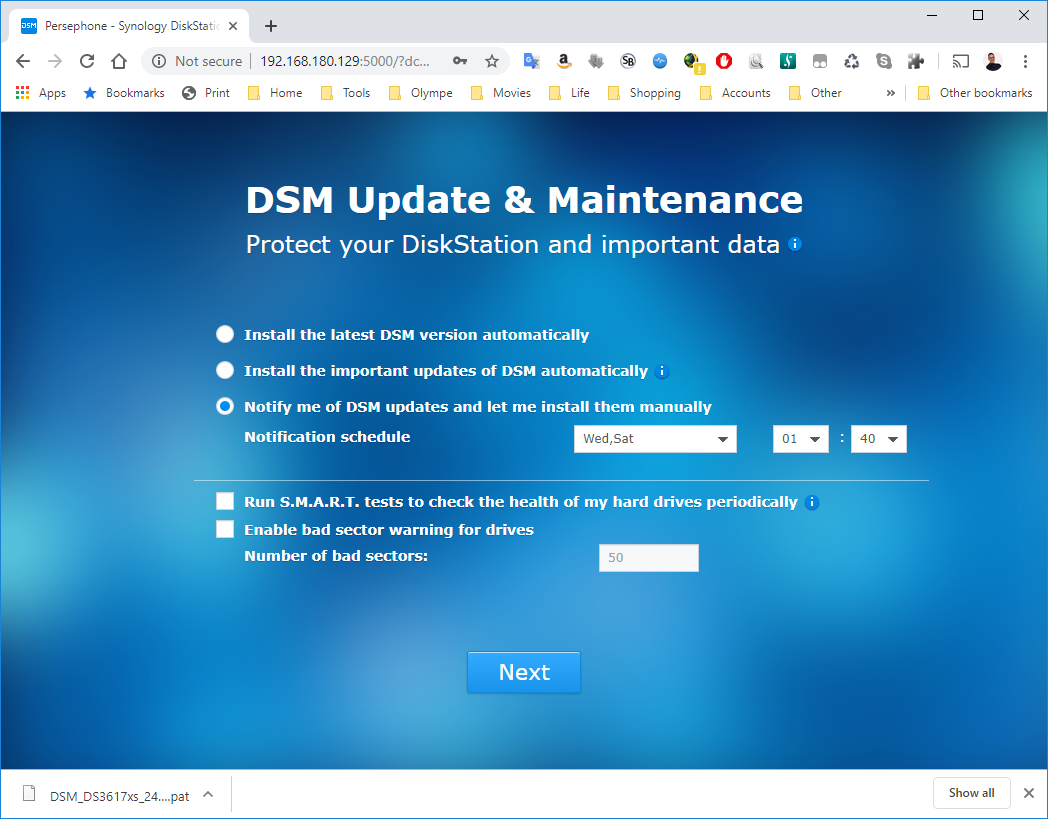The image size is (1048, 819).
Task: Close the Persephone Synology tab
Action: tap(233, 26)
